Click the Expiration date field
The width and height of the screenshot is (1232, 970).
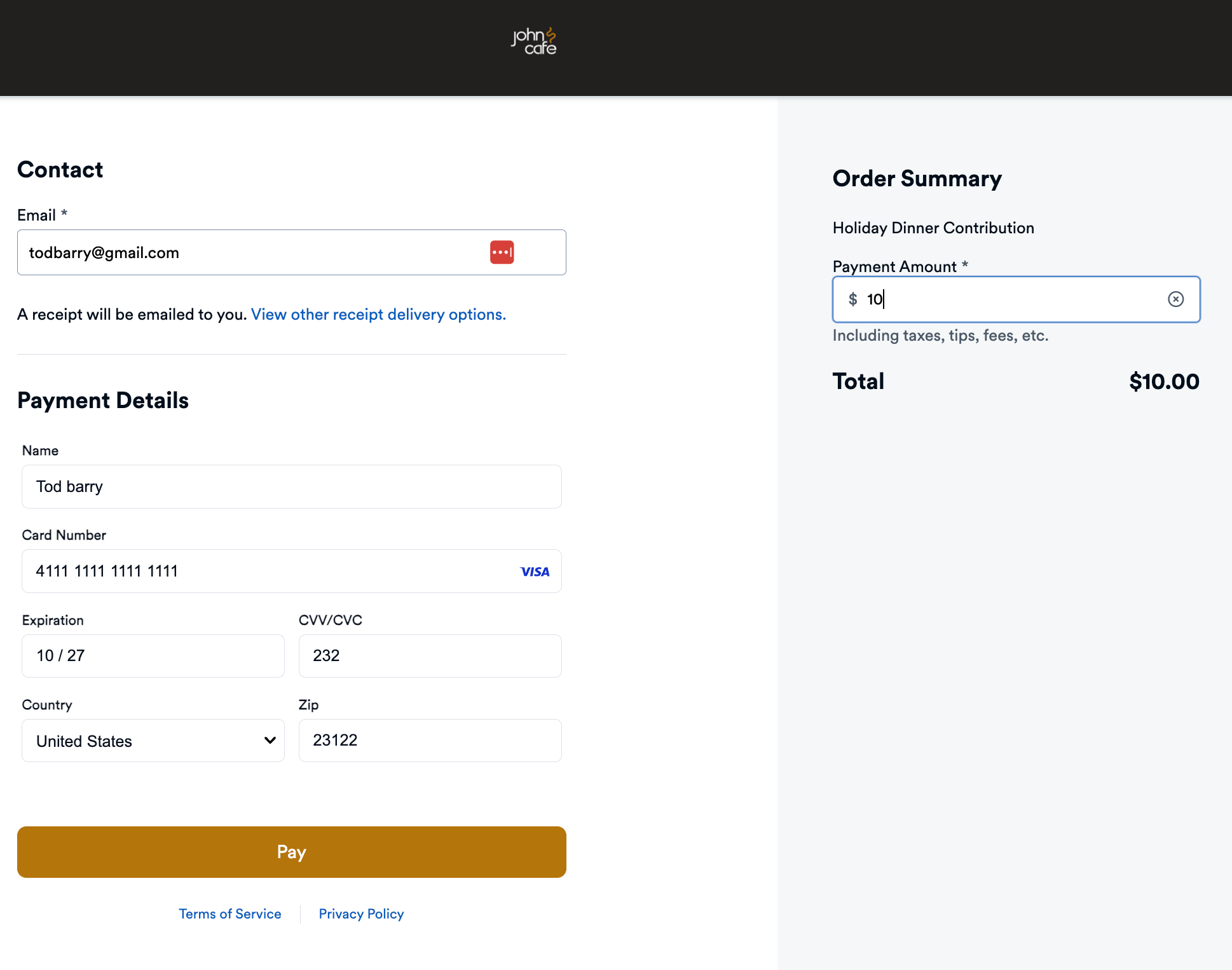[153, 655]
